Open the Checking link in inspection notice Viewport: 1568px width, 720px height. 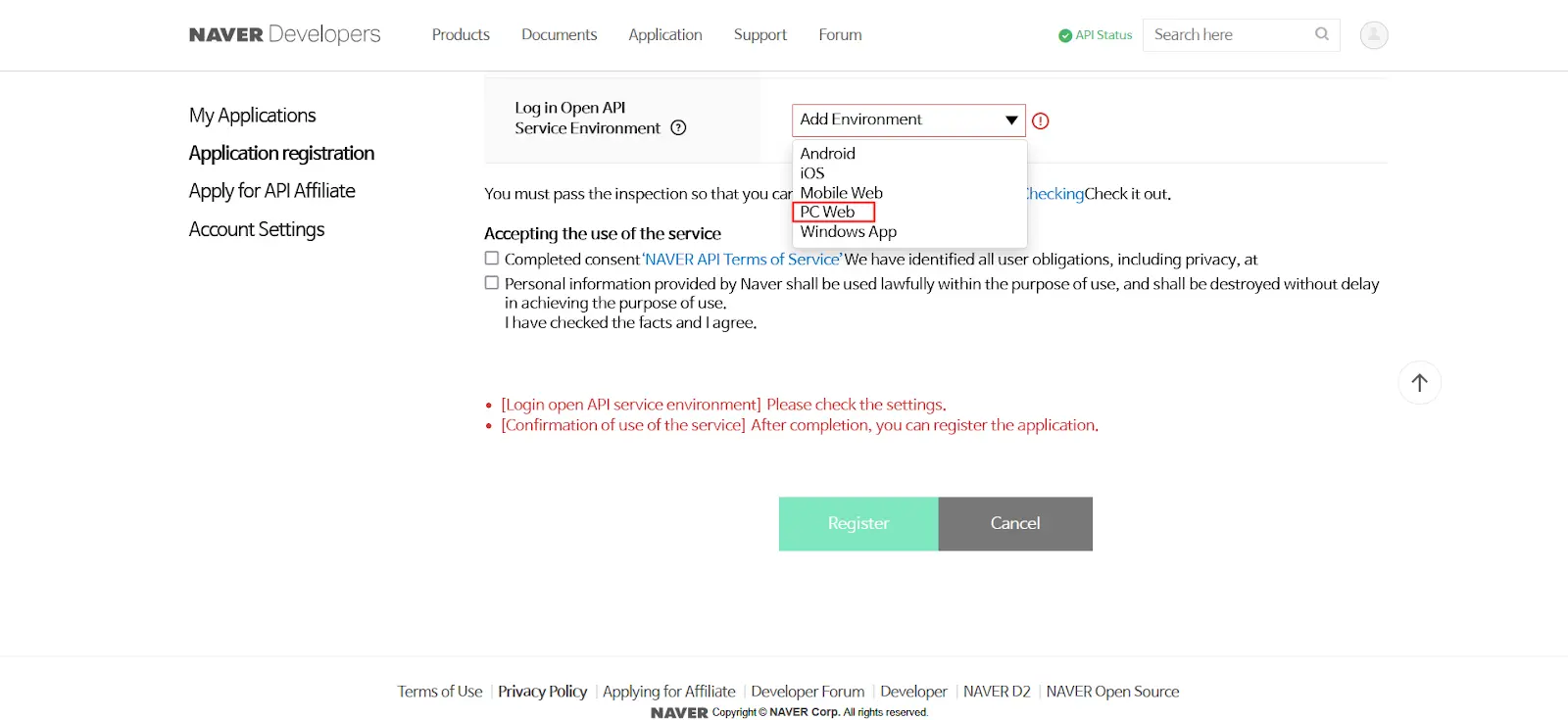tap(1055, 194)
